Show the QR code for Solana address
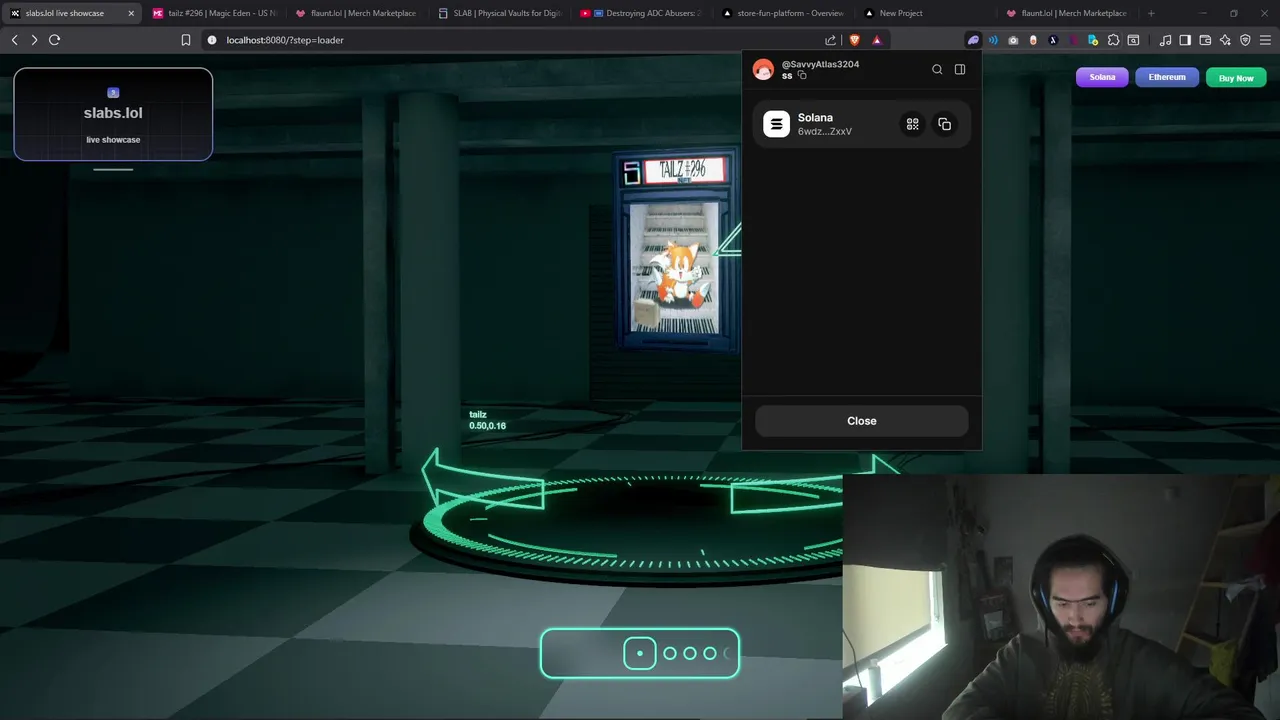This screenshot has width=1280, height=720. tap(912, 124)
